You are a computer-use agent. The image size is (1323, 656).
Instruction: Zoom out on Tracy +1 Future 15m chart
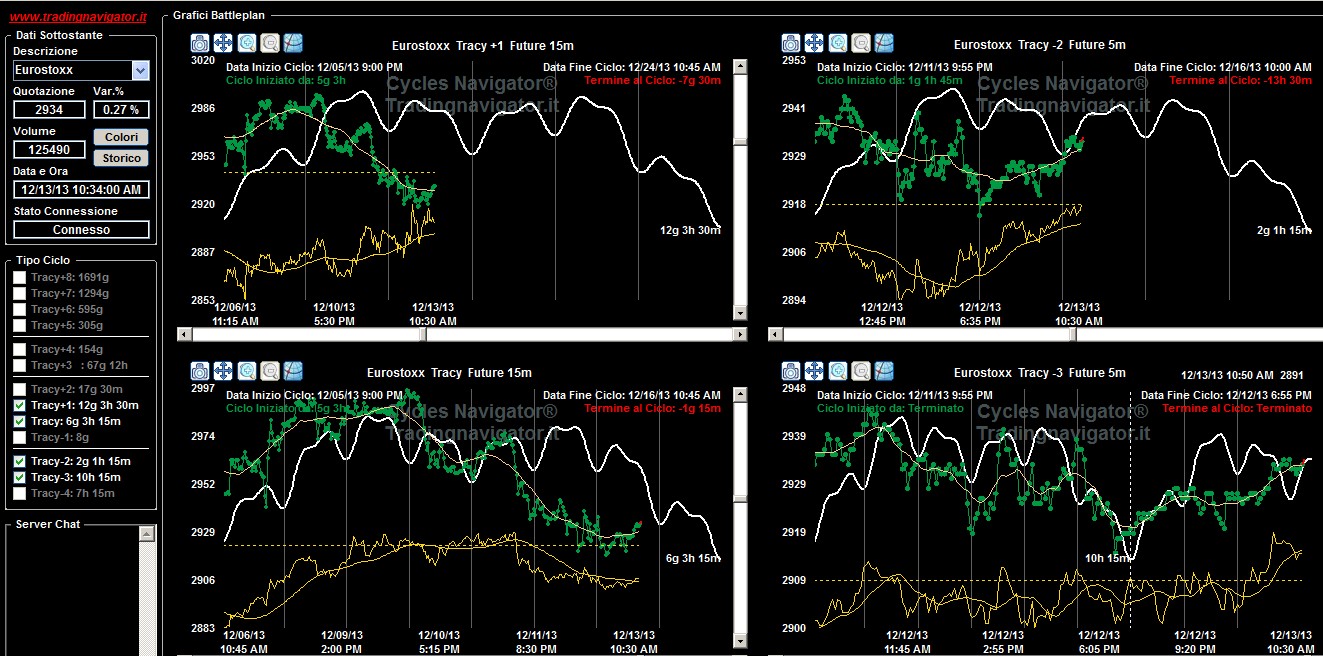[x=270, y=43]
